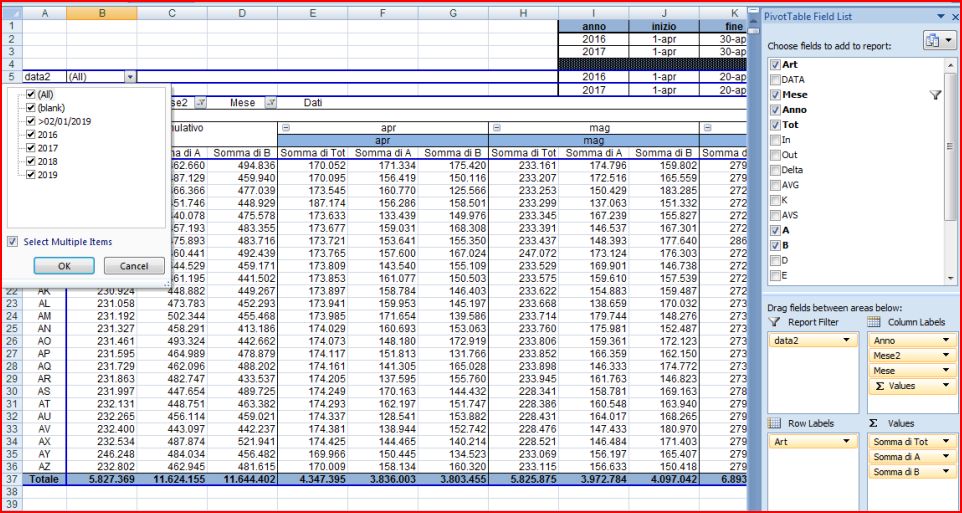Uncheck the Art field
962x513 pixels.
click(775, 64)
